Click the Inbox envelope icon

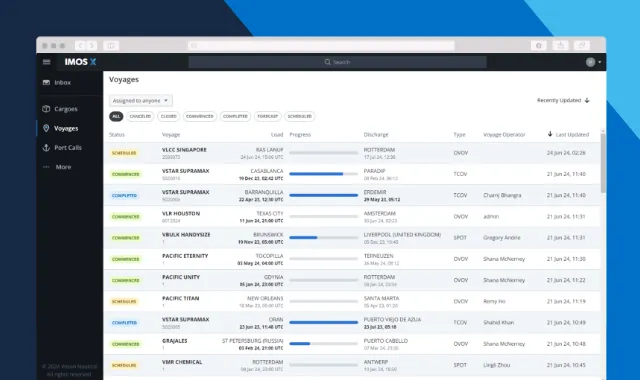click(x=46, y=82)
